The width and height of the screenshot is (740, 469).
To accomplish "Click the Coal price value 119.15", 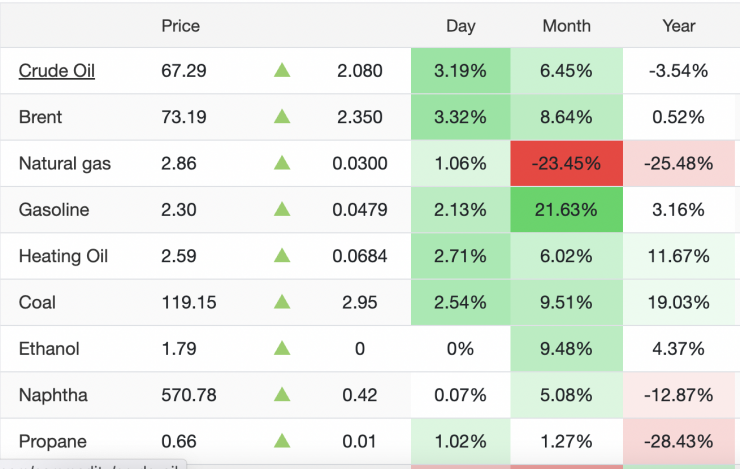I will tap(188, 302).
